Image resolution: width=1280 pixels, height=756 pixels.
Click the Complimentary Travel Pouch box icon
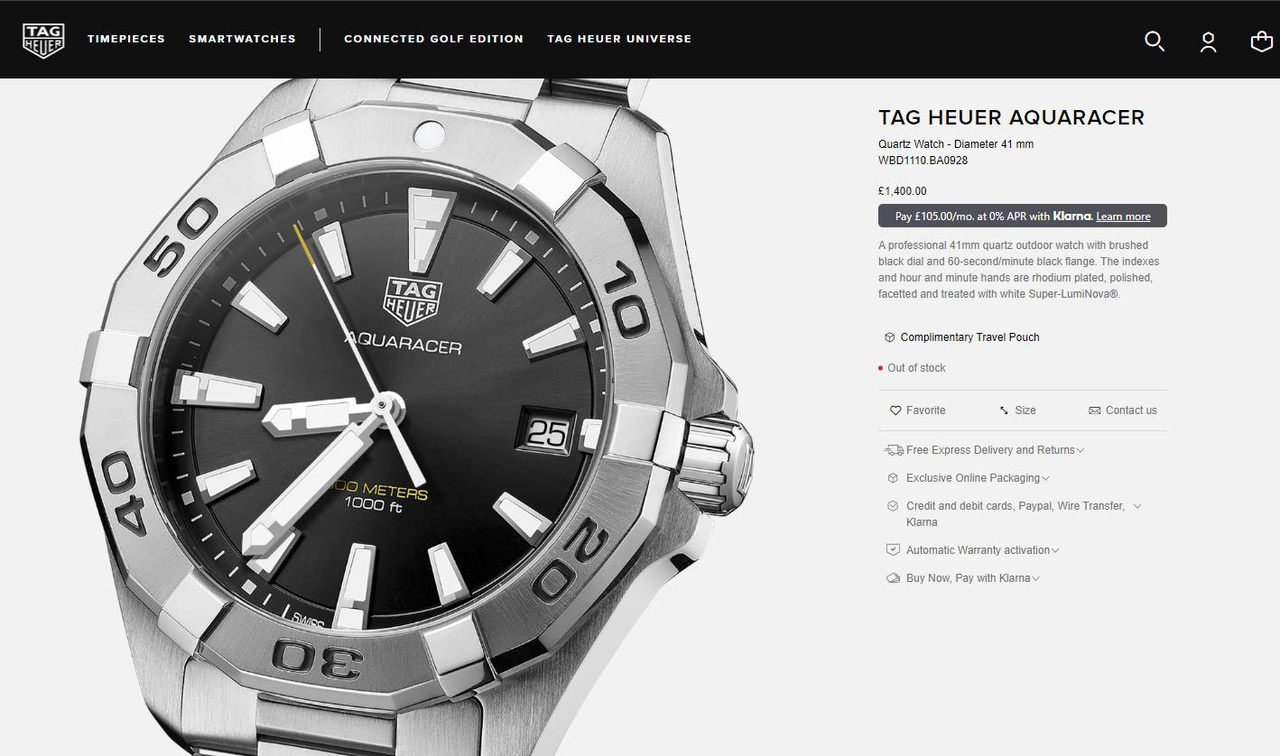coord(889,337)
